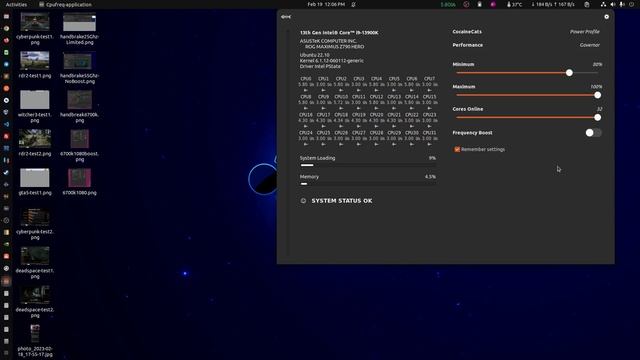Open the Governor selector showing Performance

click(526, 45)
